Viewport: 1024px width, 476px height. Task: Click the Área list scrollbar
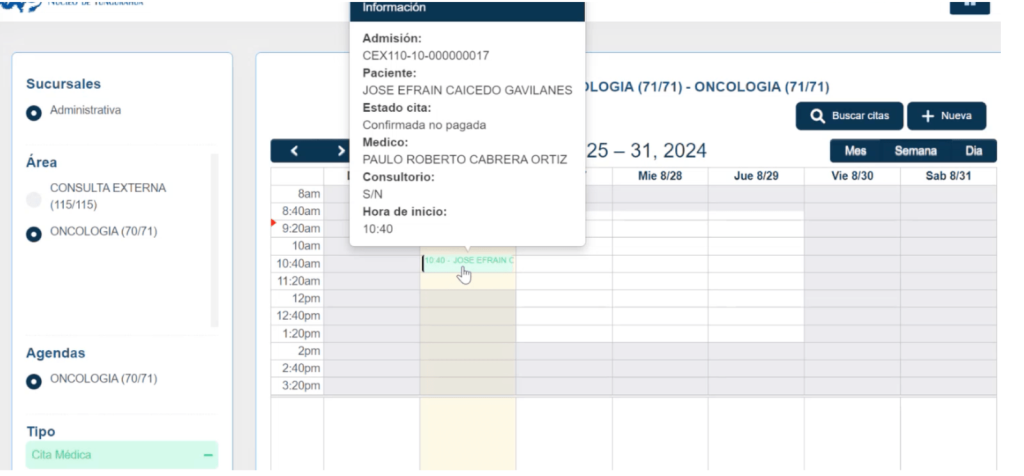coord(213,240)
